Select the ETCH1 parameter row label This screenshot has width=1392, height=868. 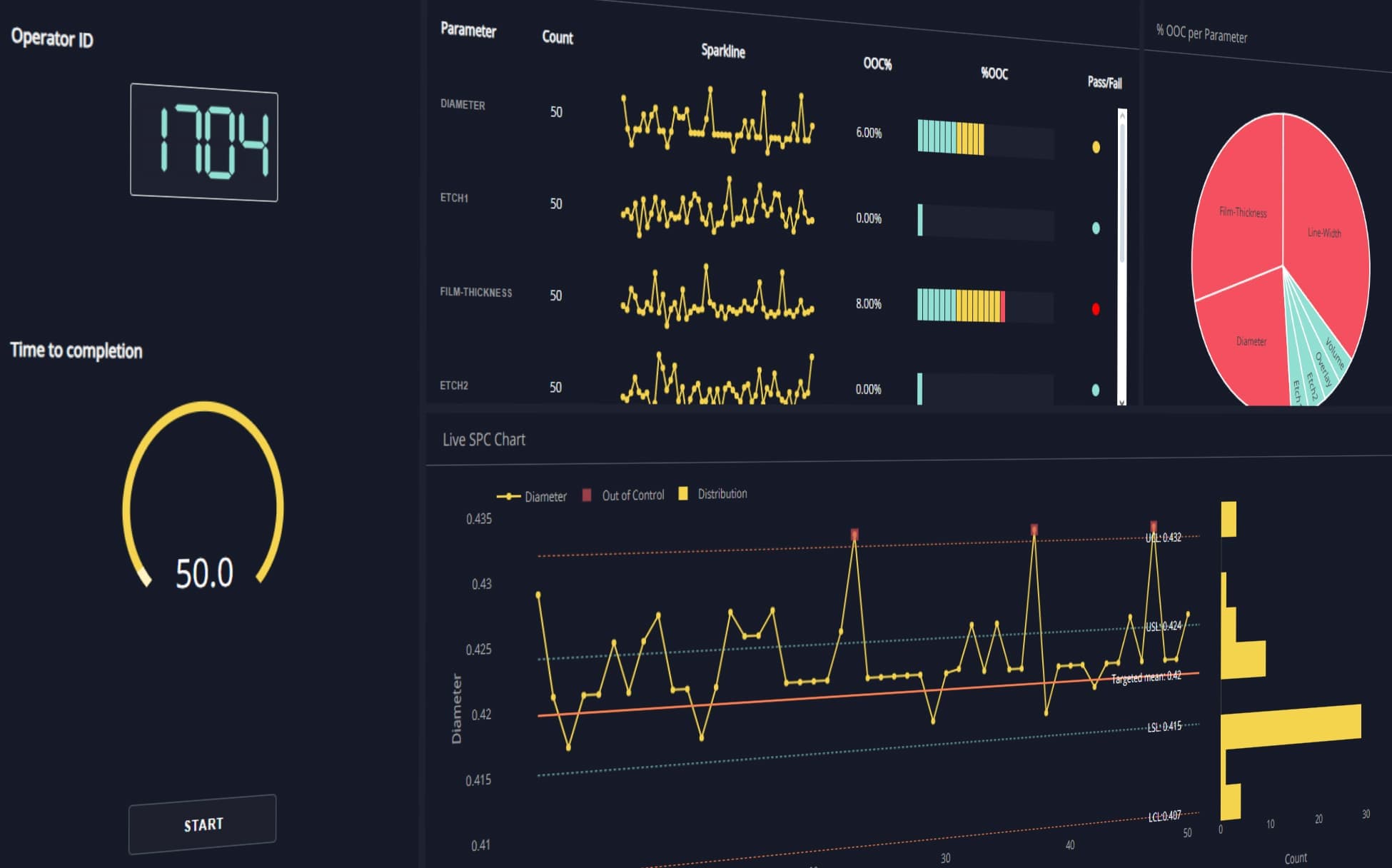(454, 198)
